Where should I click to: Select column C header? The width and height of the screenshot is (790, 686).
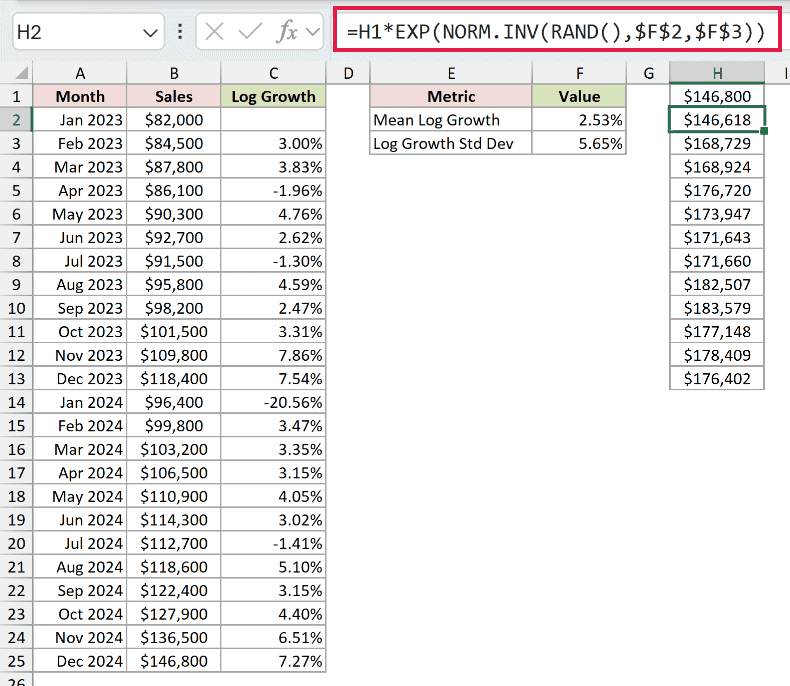click(274, 73)
